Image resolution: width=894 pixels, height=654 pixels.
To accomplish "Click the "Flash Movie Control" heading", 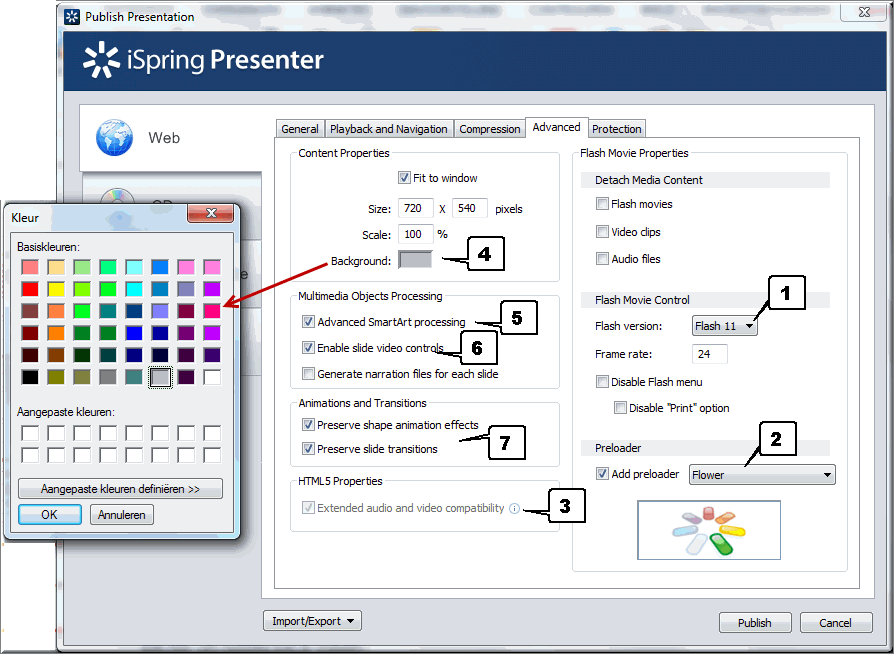I will [x=643, y=300].
